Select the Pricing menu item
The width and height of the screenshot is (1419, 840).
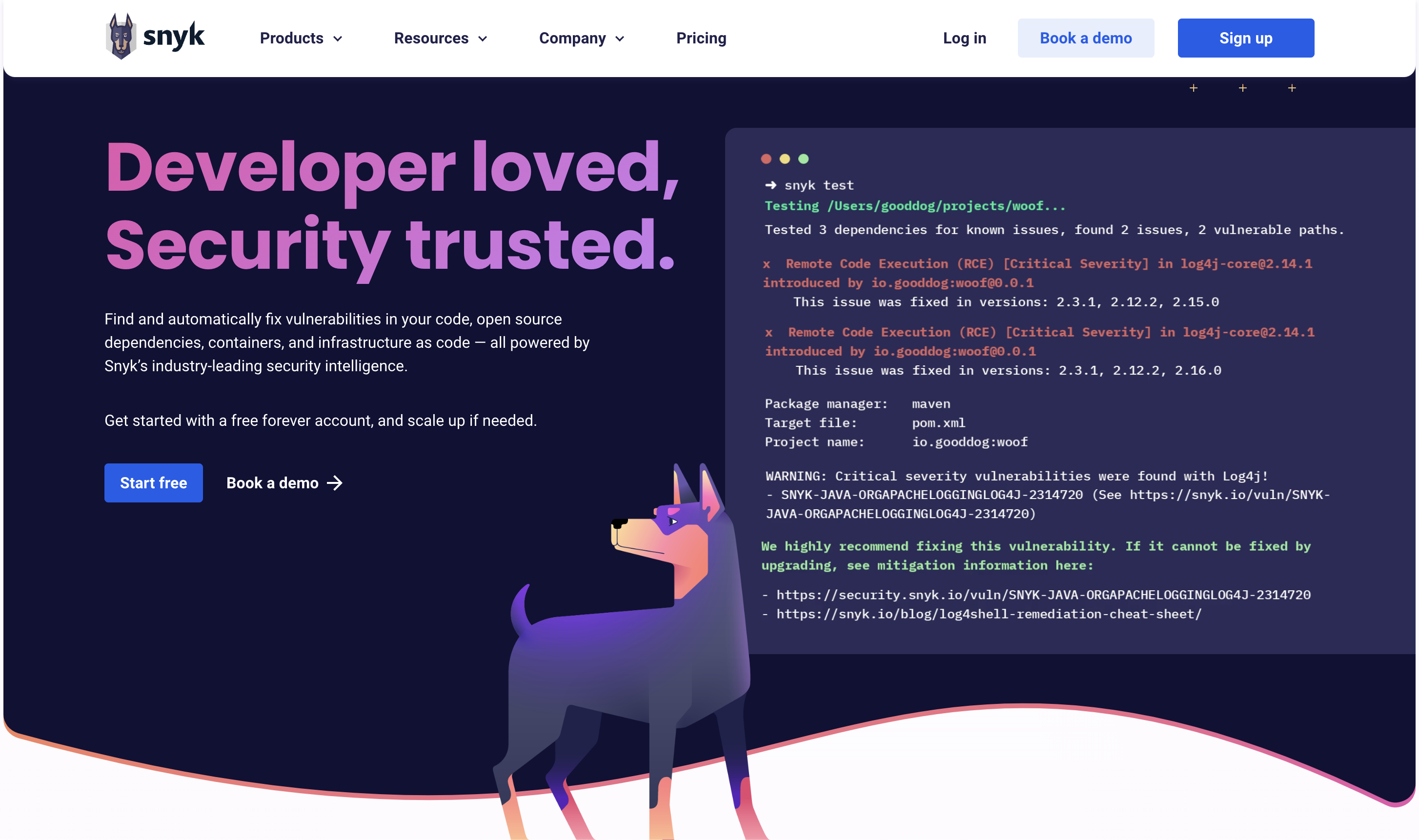coord(701,38)
